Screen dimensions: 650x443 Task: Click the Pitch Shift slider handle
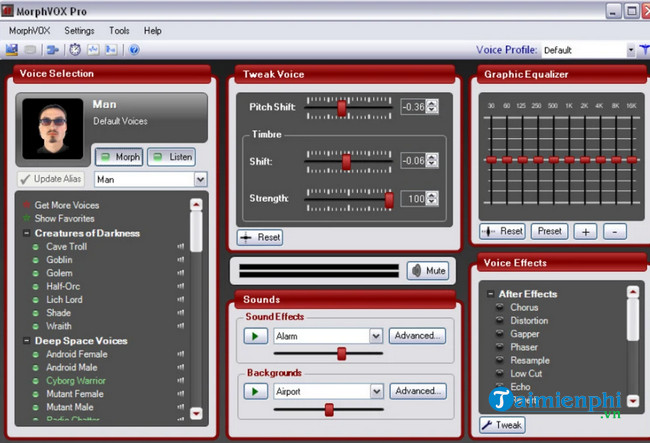pos(342,108)
